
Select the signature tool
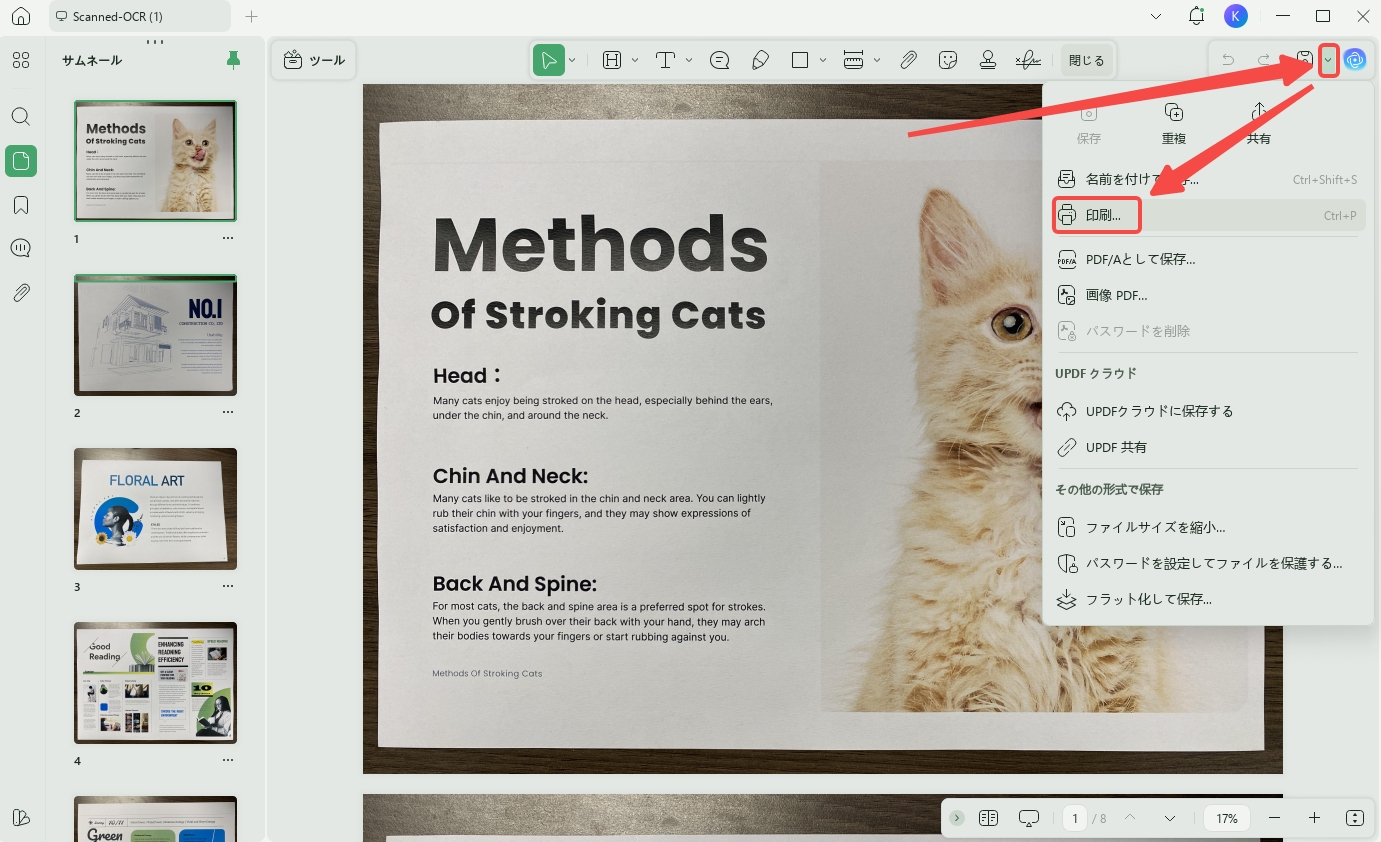pos(1028,60)
